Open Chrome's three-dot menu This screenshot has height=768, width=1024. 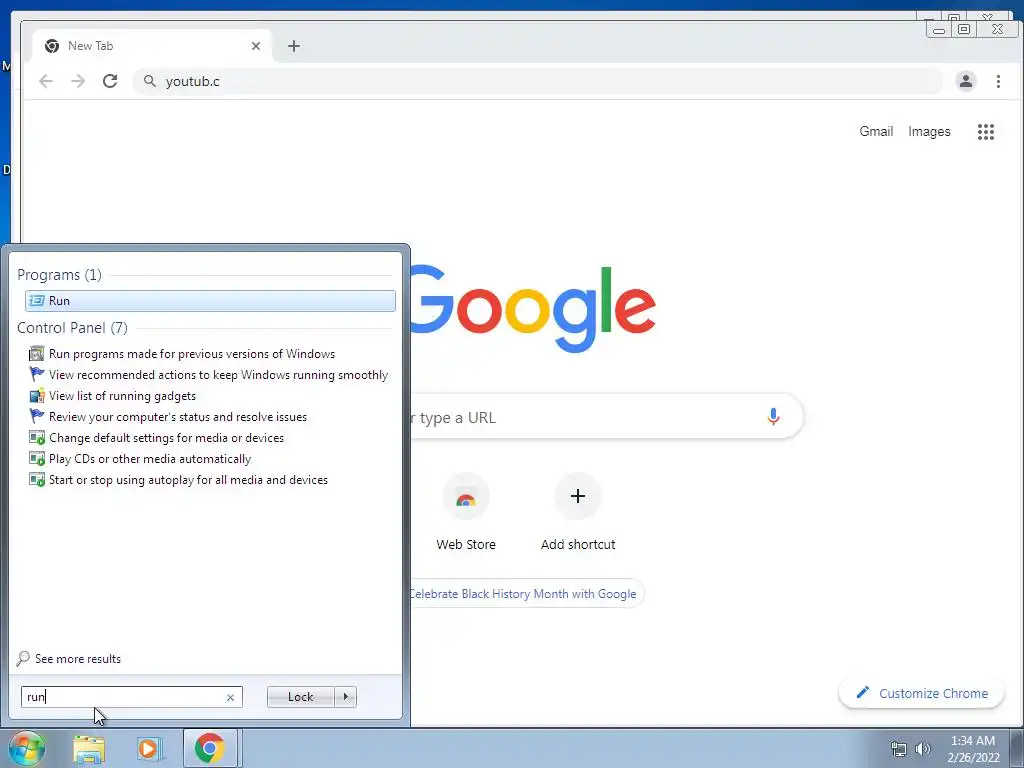click(998, 81)
